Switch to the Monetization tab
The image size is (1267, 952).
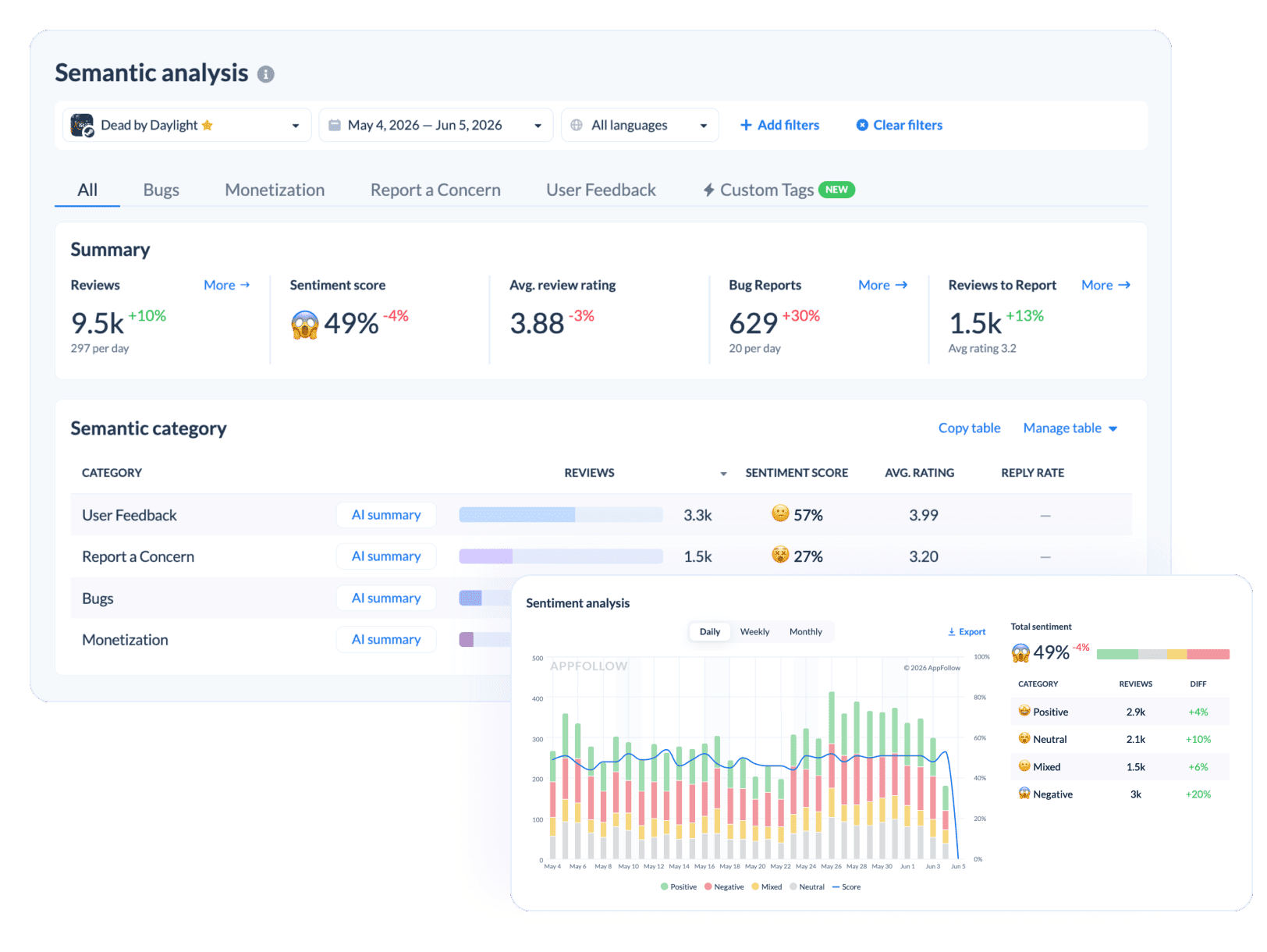275,190
